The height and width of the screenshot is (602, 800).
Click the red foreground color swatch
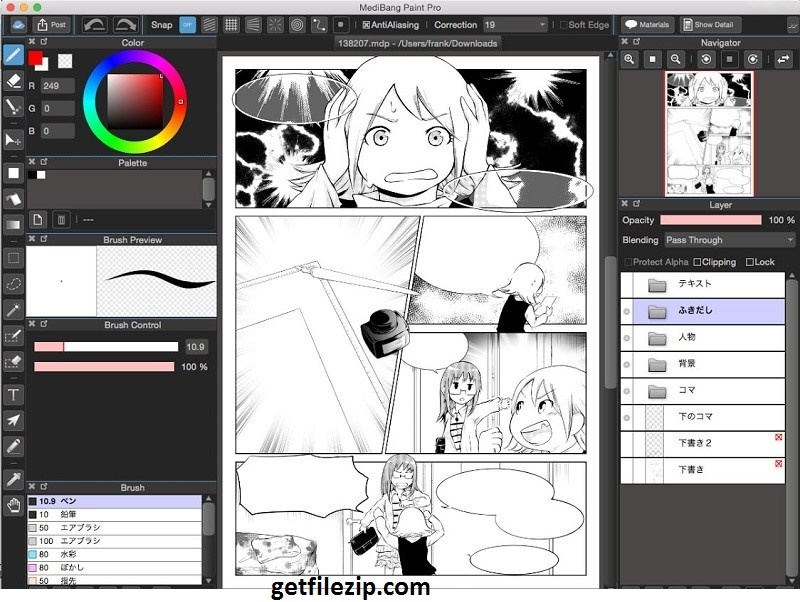[35, 58]
